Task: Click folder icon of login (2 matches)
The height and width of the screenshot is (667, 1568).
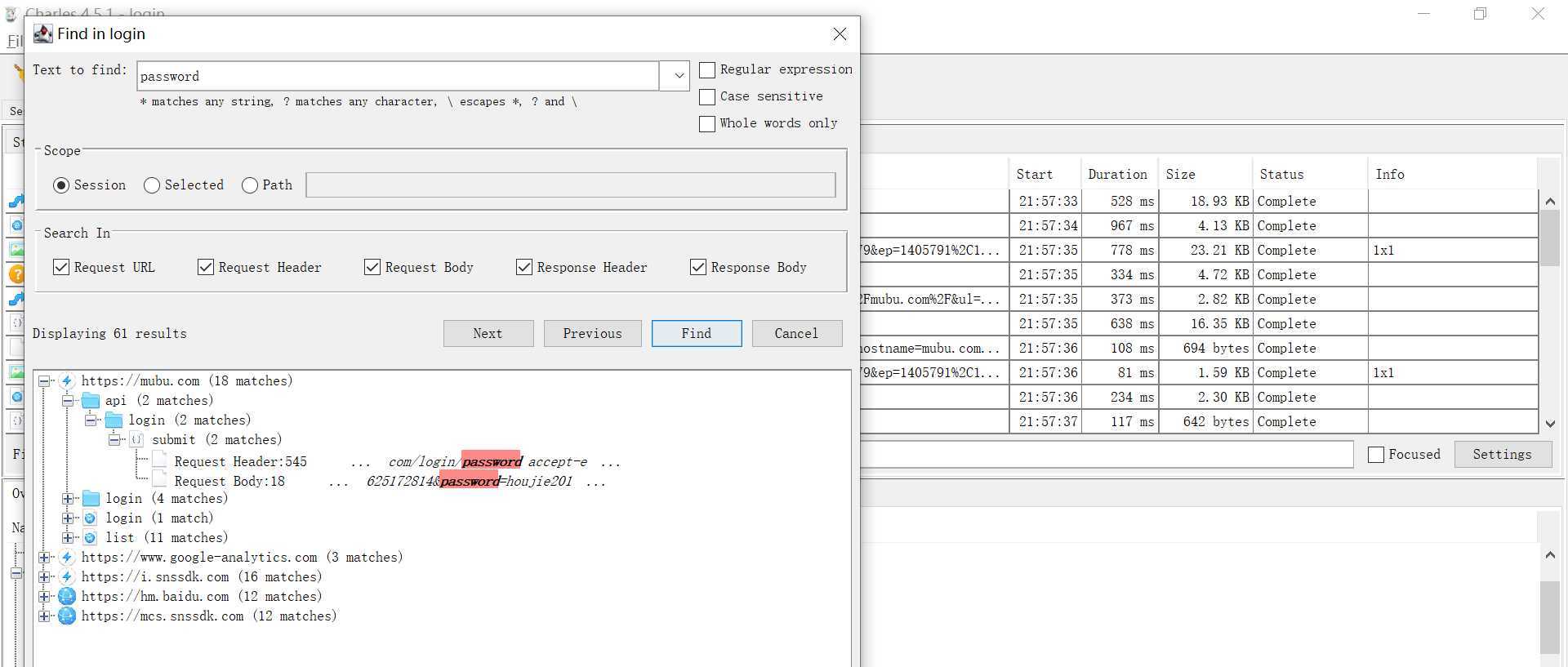Action: 114,420
